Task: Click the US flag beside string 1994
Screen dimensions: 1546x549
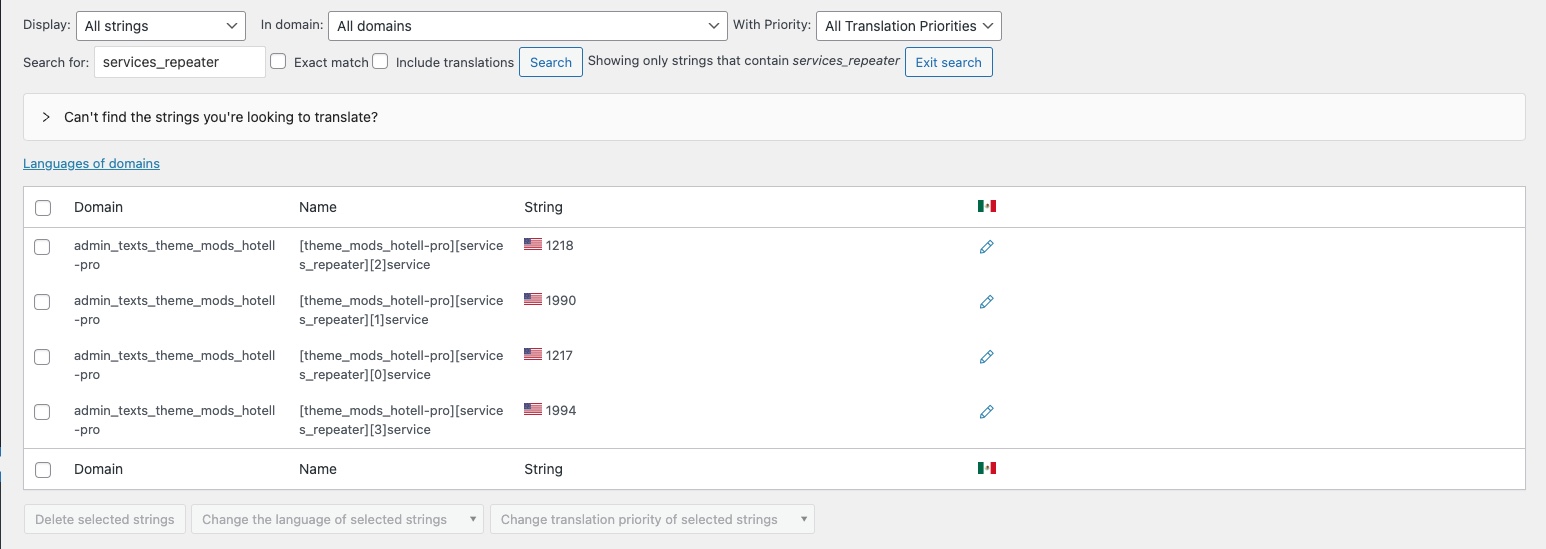Action: pos(533,409)
